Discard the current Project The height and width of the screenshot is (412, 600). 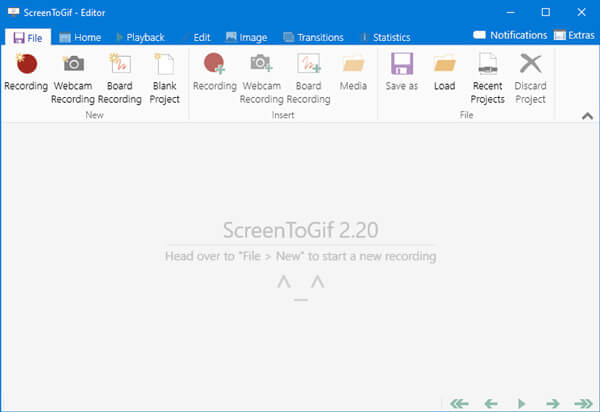coord(530,78)
